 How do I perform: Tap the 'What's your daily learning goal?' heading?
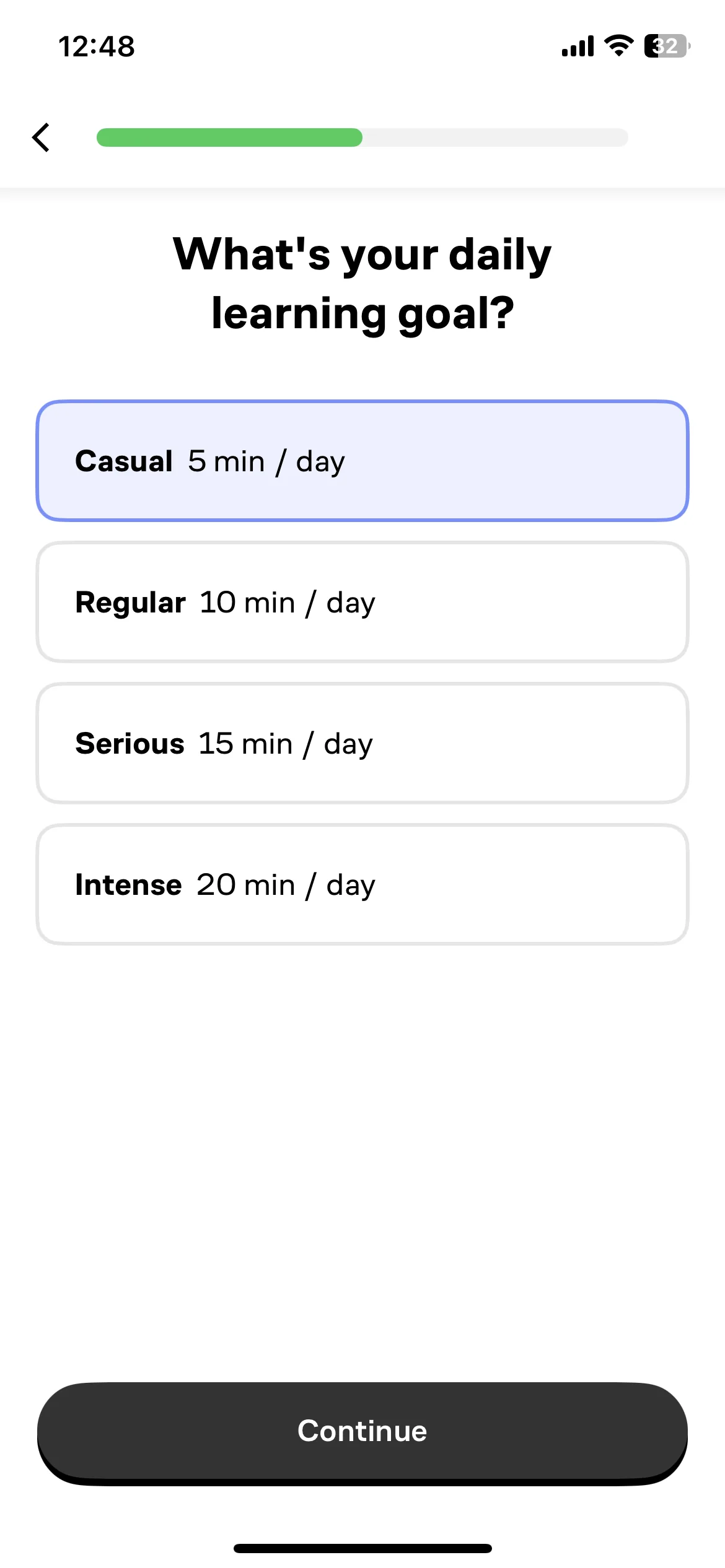[362, 284]
